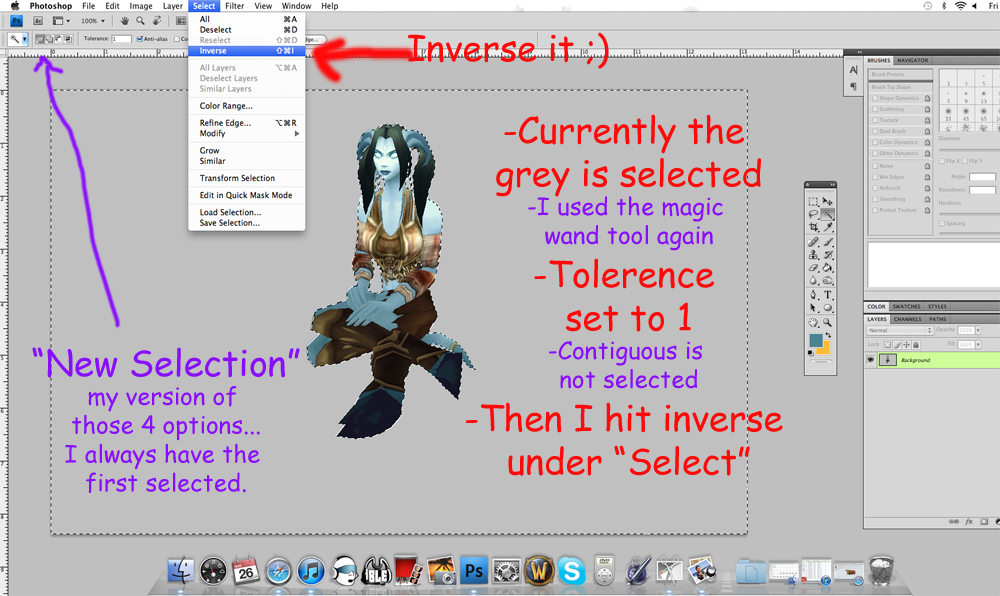Activate the Zoom tool in toolbox
The height and width of the screenshot is (596, 1000).
click(x=828, y=322)
